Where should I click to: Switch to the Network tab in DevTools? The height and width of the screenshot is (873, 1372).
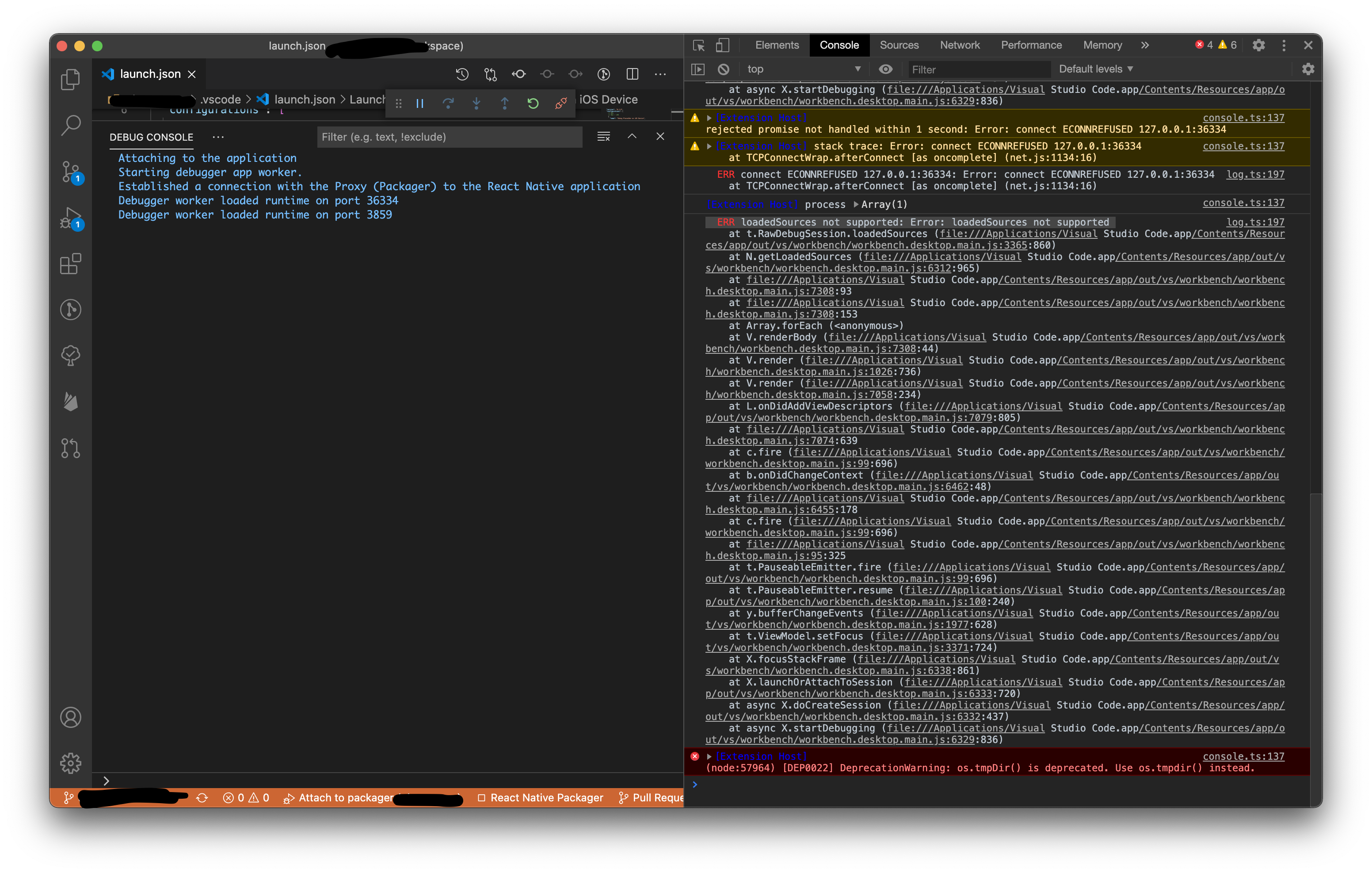pyautogui.click(x=960, y=45)
